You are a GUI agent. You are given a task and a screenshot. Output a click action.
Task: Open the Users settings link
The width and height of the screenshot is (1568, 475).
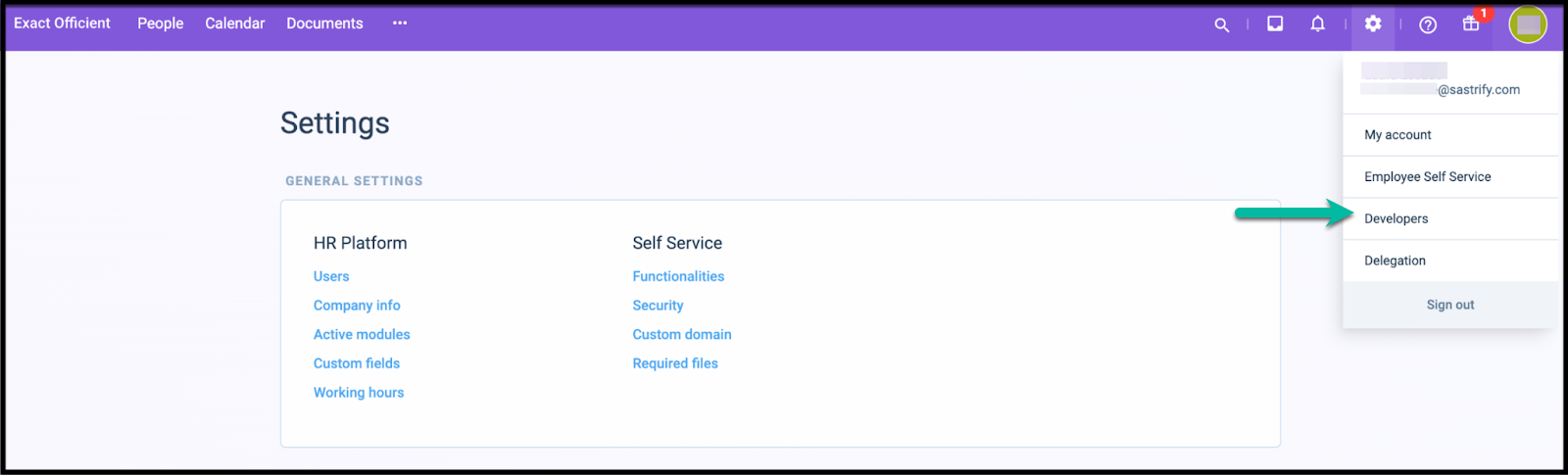tap(331, 276)
